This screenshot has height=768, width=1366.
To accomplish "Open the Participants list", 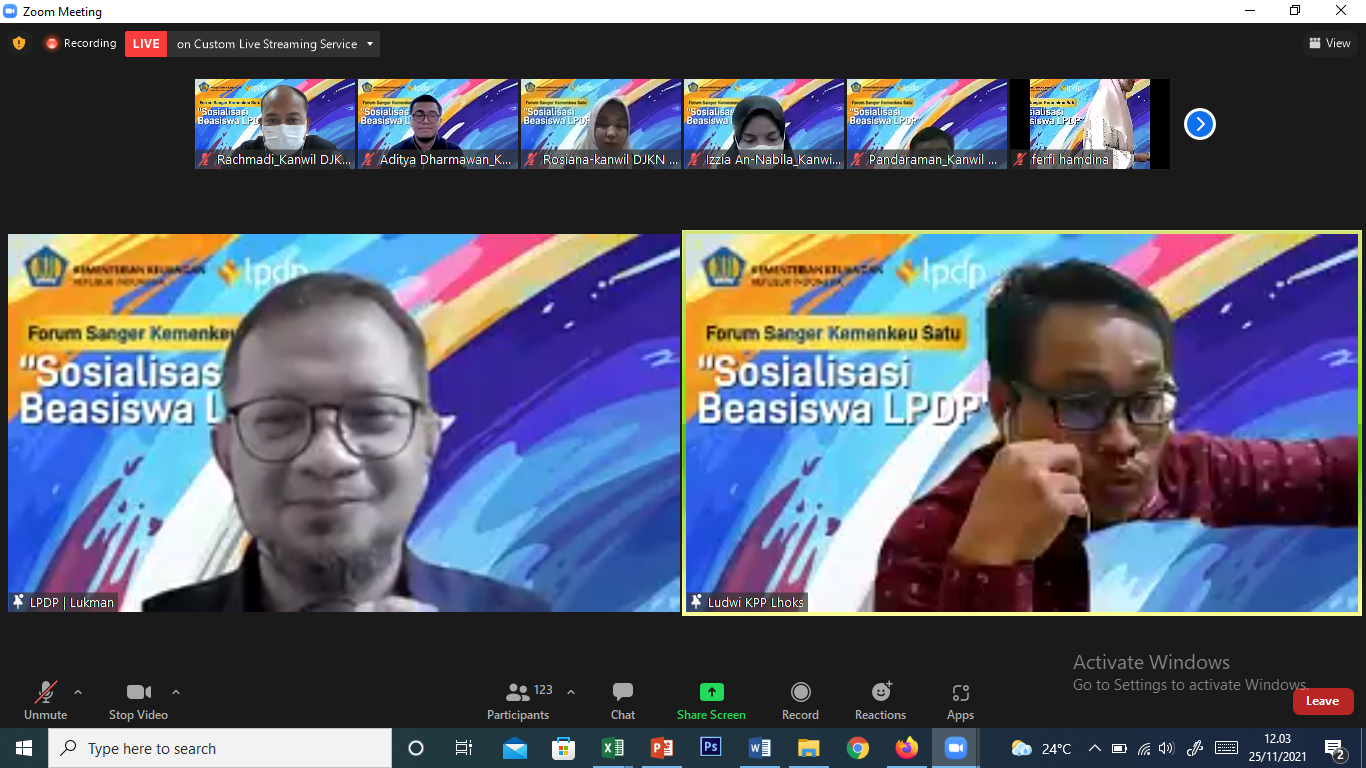I will (518, 700).
